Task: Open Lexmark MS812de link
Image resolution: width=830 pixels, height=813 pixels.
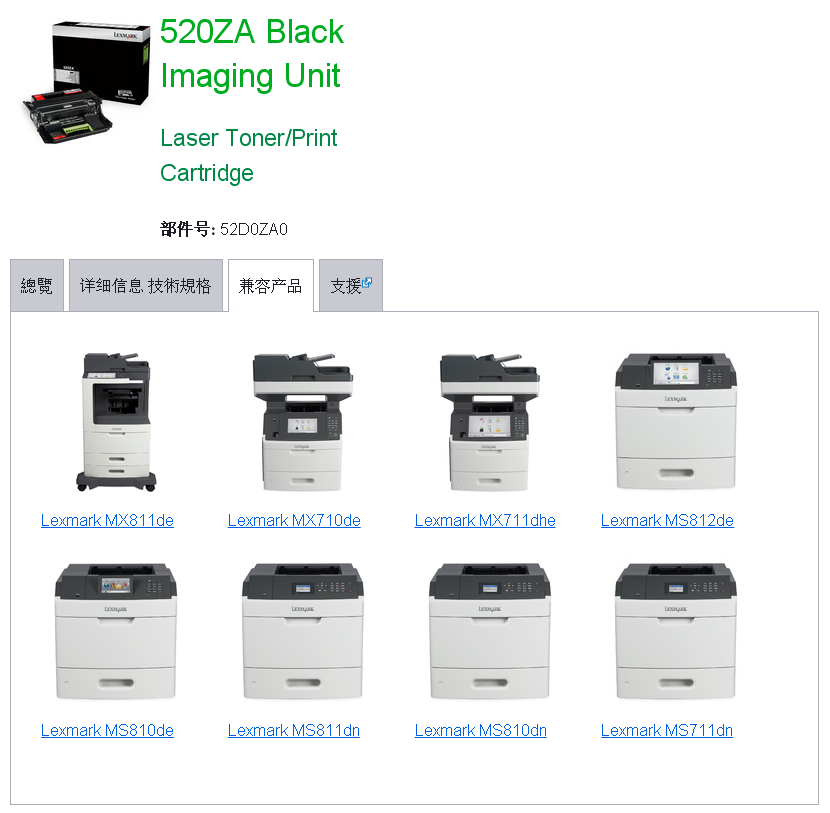Action: coord(667,520)
